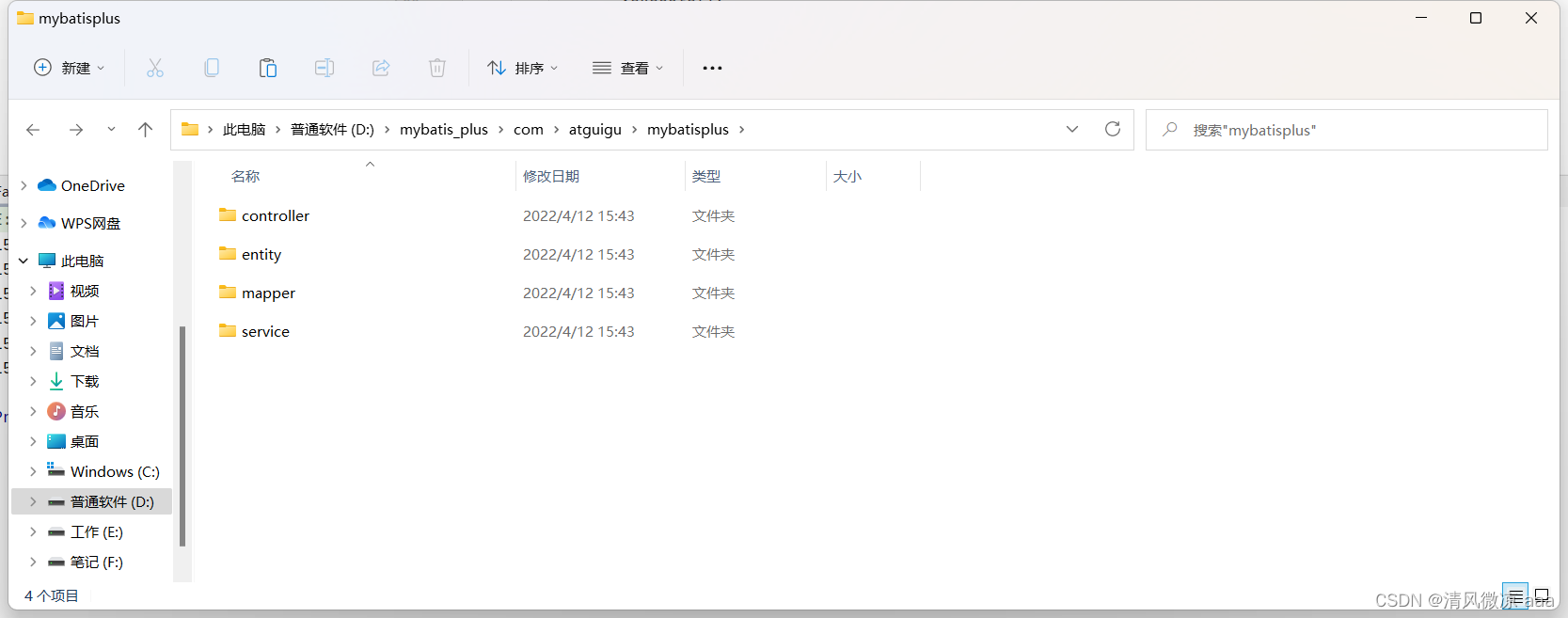
Task: Switch to large icons view in status bar
Action: coord(1542,595)
